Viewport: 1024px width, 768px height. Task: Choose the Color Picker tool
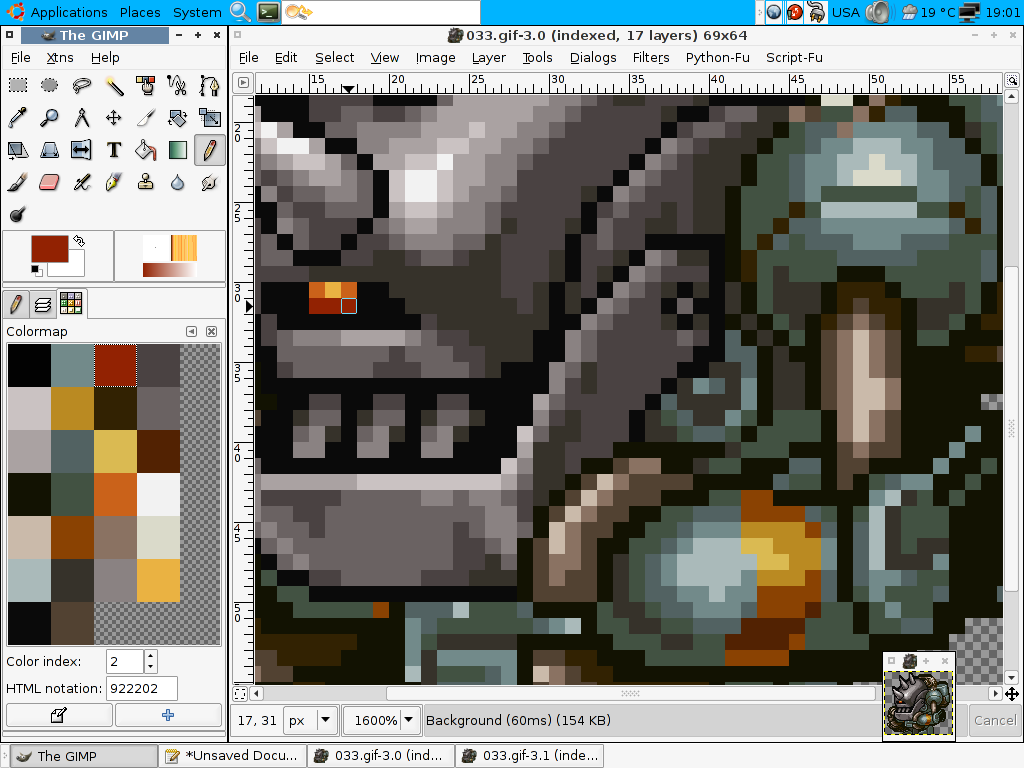point(17,117)
